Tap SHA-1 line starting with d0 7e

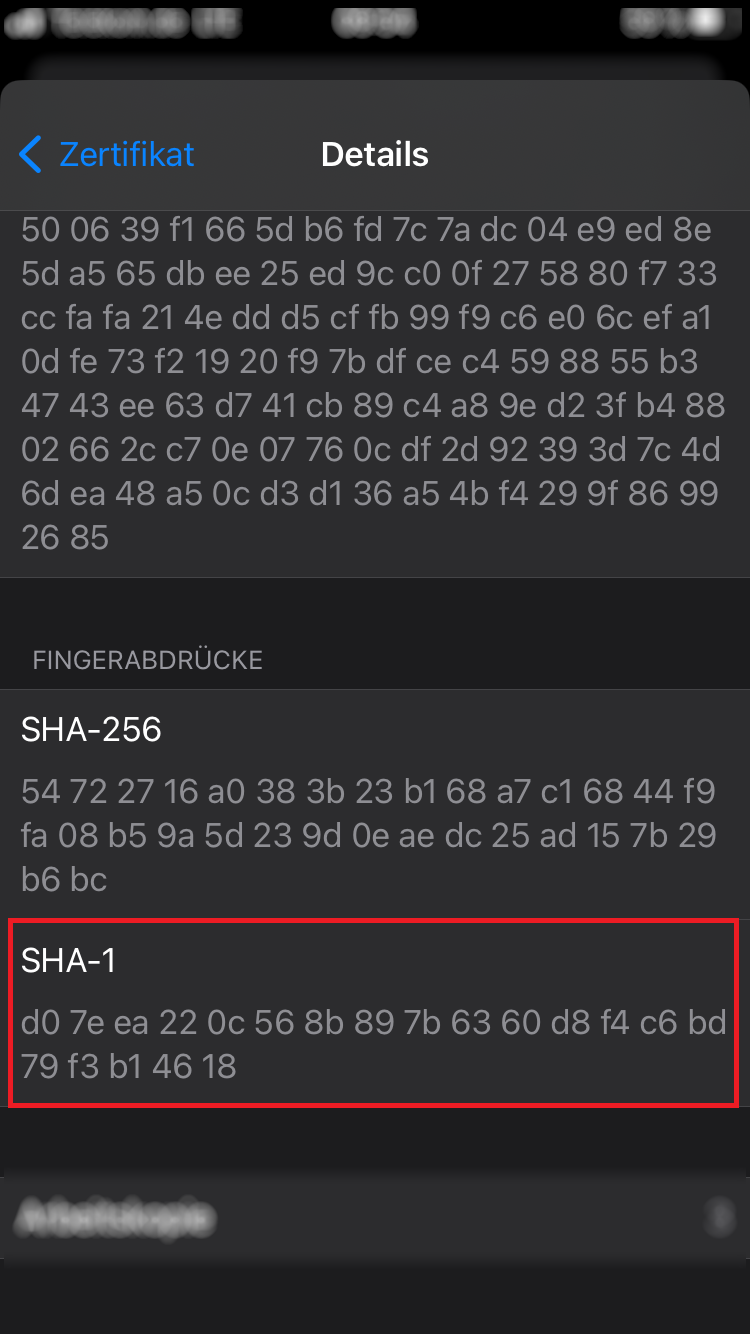click(373, 1023)
